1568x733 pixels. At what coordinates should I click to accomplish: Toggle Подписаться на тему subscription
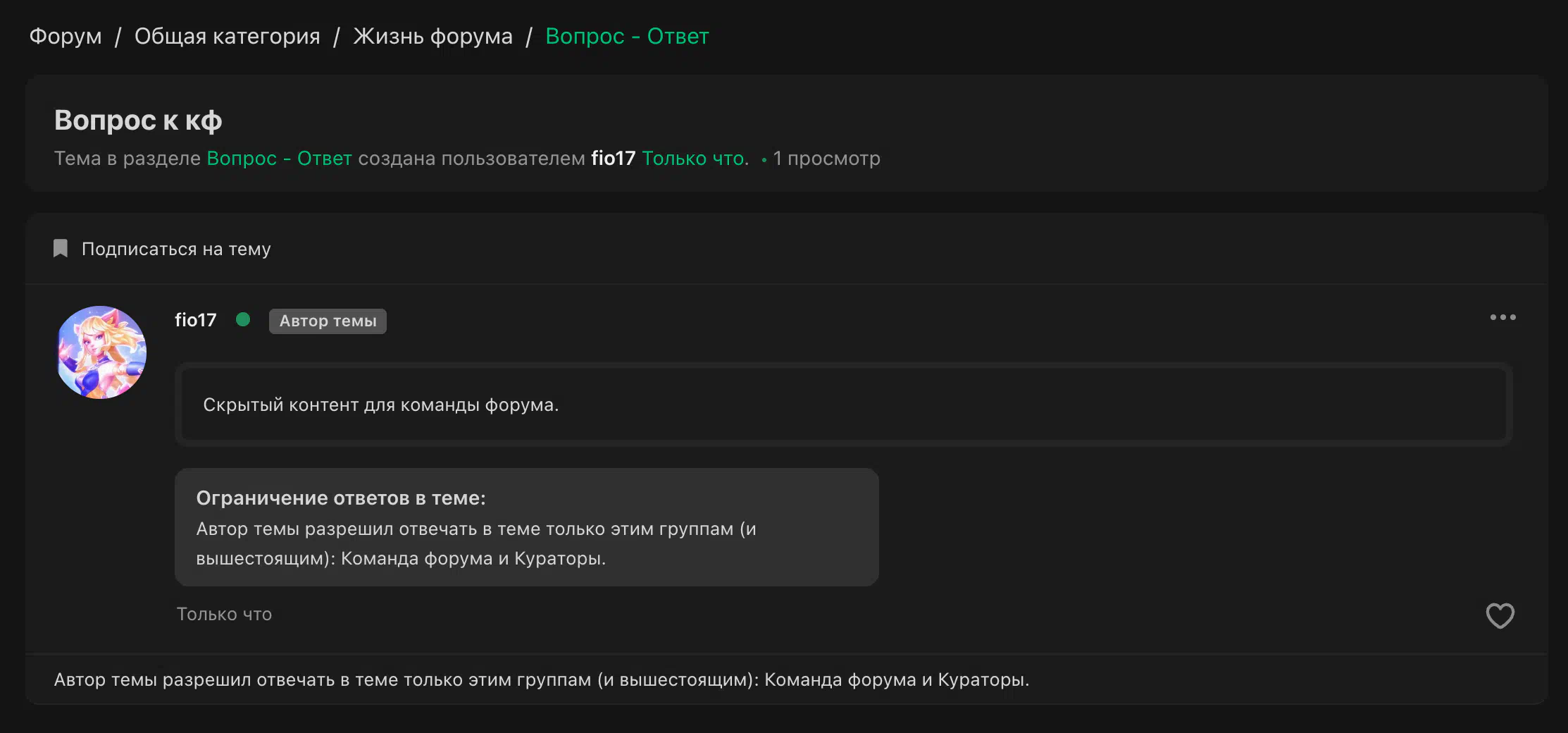[176, 249]
